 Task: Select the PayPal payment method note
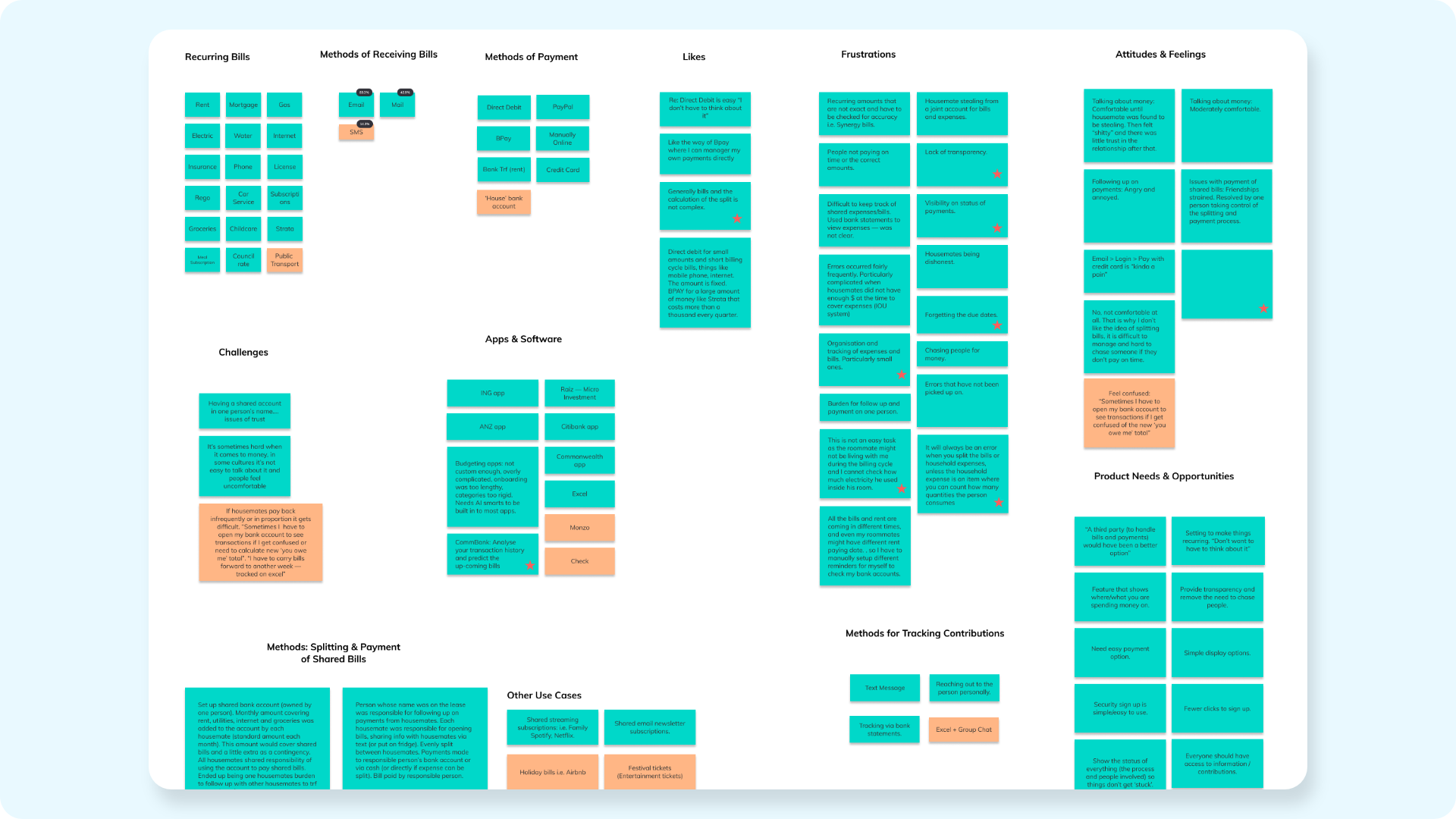coord(562,107)
